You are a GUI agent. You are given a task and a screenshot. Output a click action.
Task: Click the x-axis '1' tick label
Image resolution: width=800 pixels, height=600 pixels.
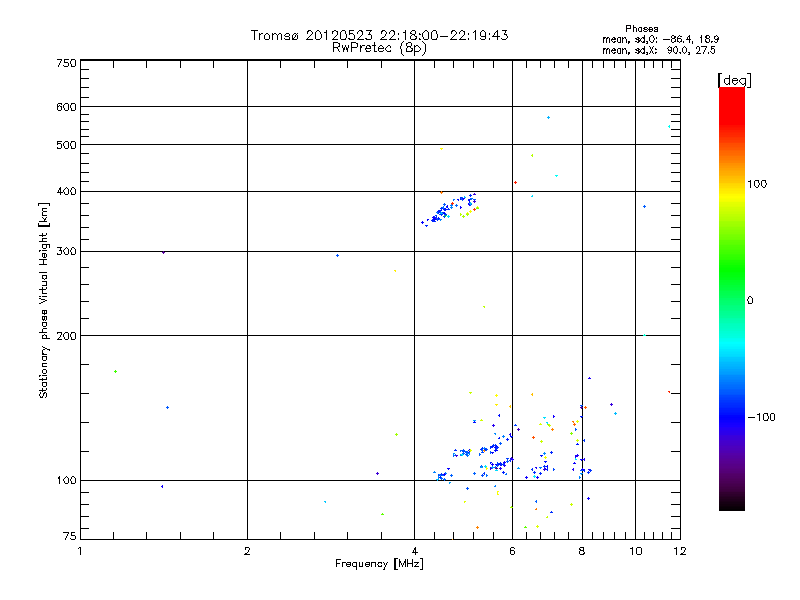(x=80, y=551)
